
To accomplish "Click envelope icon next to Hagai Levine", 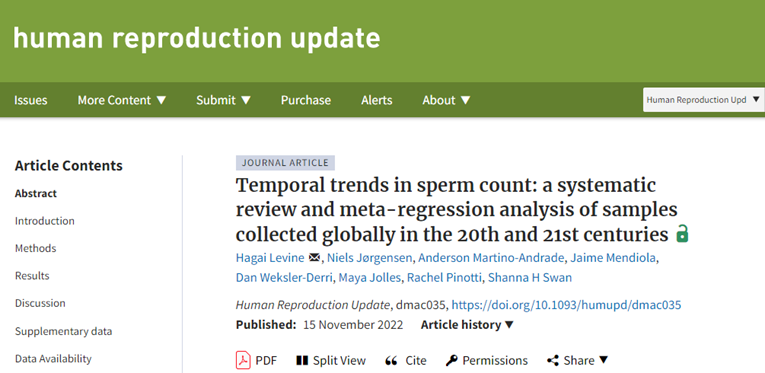I will click(x=315, y=257).
